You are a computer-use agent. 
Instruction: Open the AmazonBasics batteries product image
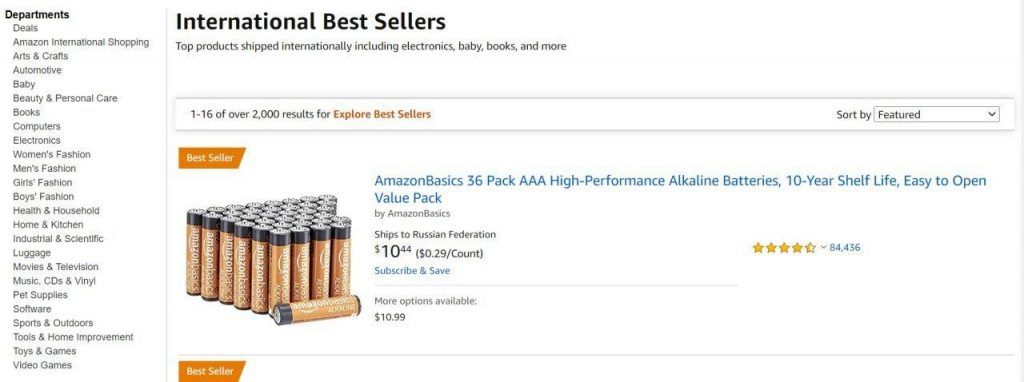(273, 259)
